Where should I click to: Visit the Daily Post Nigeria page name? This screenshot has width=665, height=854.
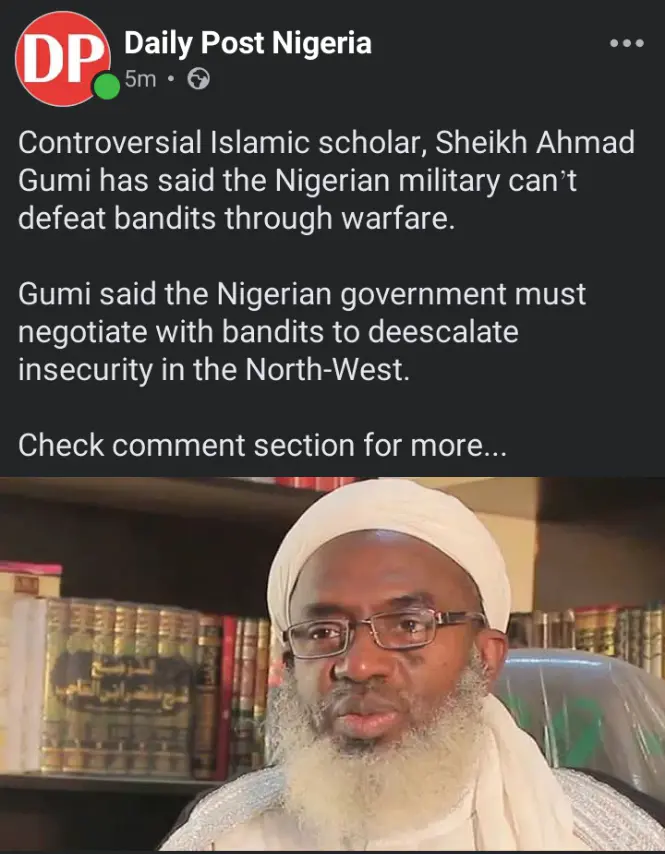tap(248, 42)
